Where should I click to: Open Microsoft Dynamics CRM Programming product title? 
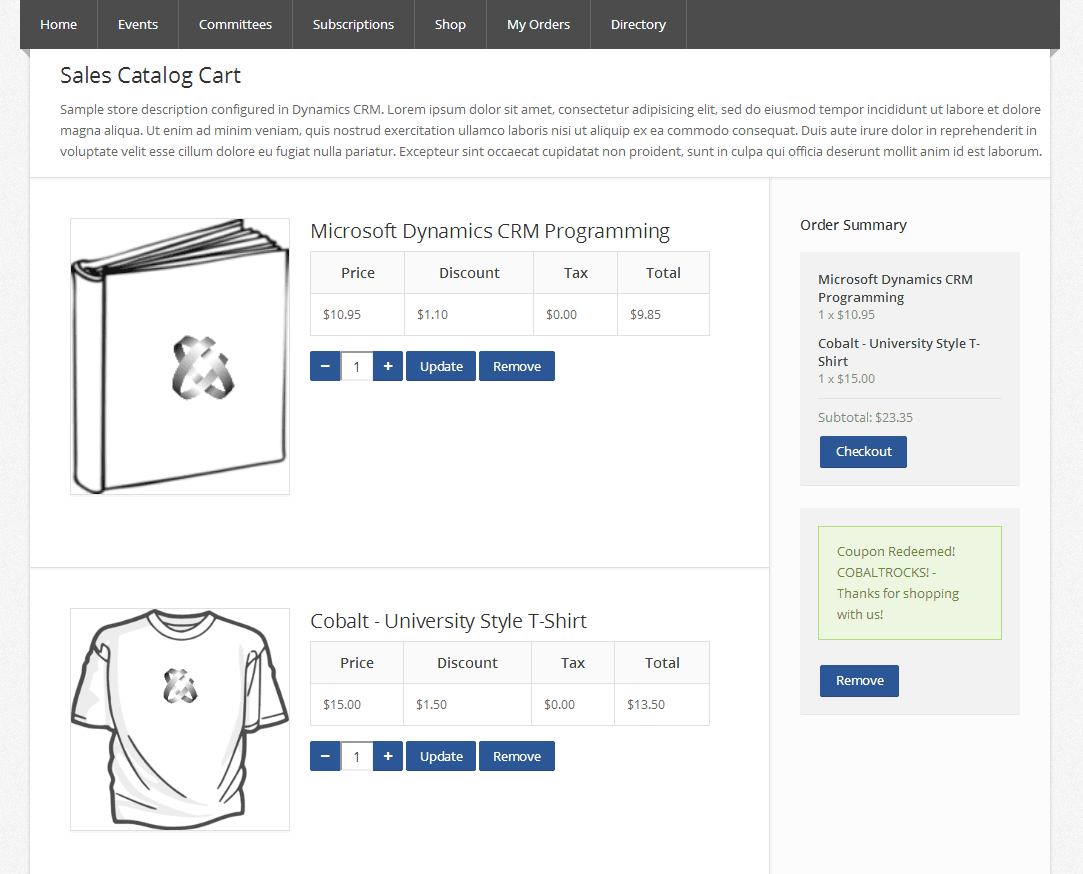[x=490, y=231]
